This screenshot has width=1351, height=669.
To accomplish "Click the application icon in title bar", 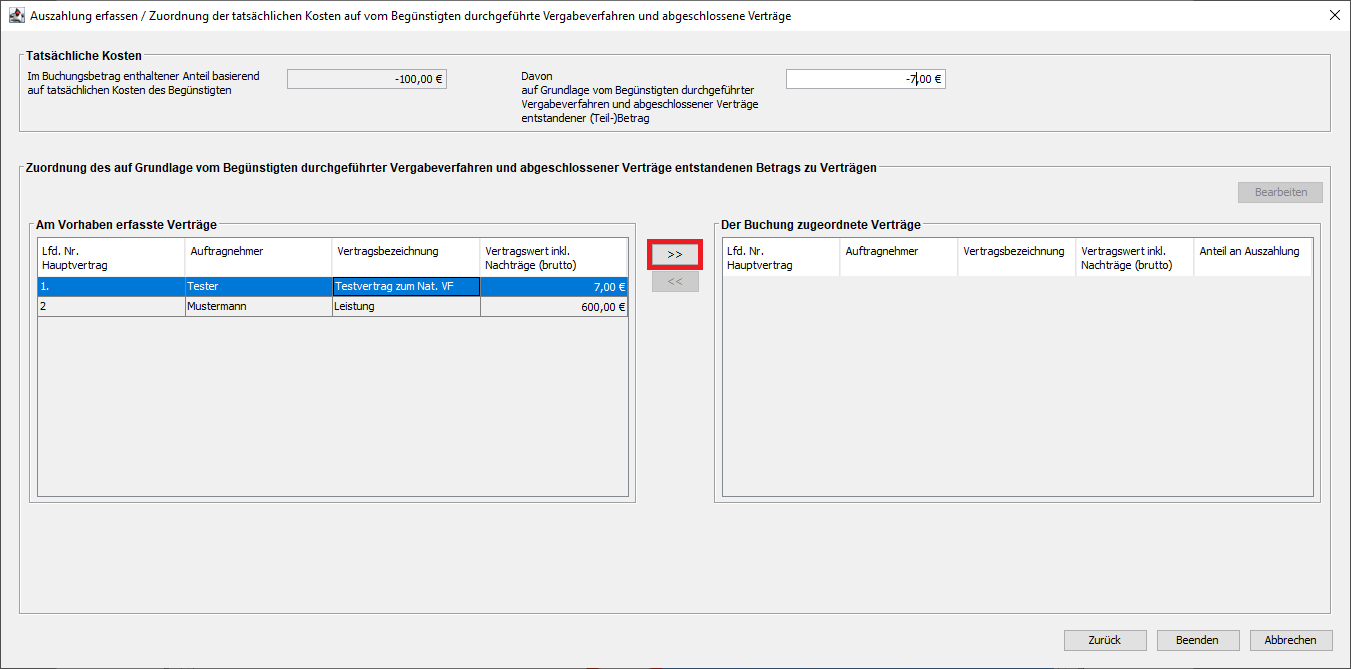I will click(16, 15).
